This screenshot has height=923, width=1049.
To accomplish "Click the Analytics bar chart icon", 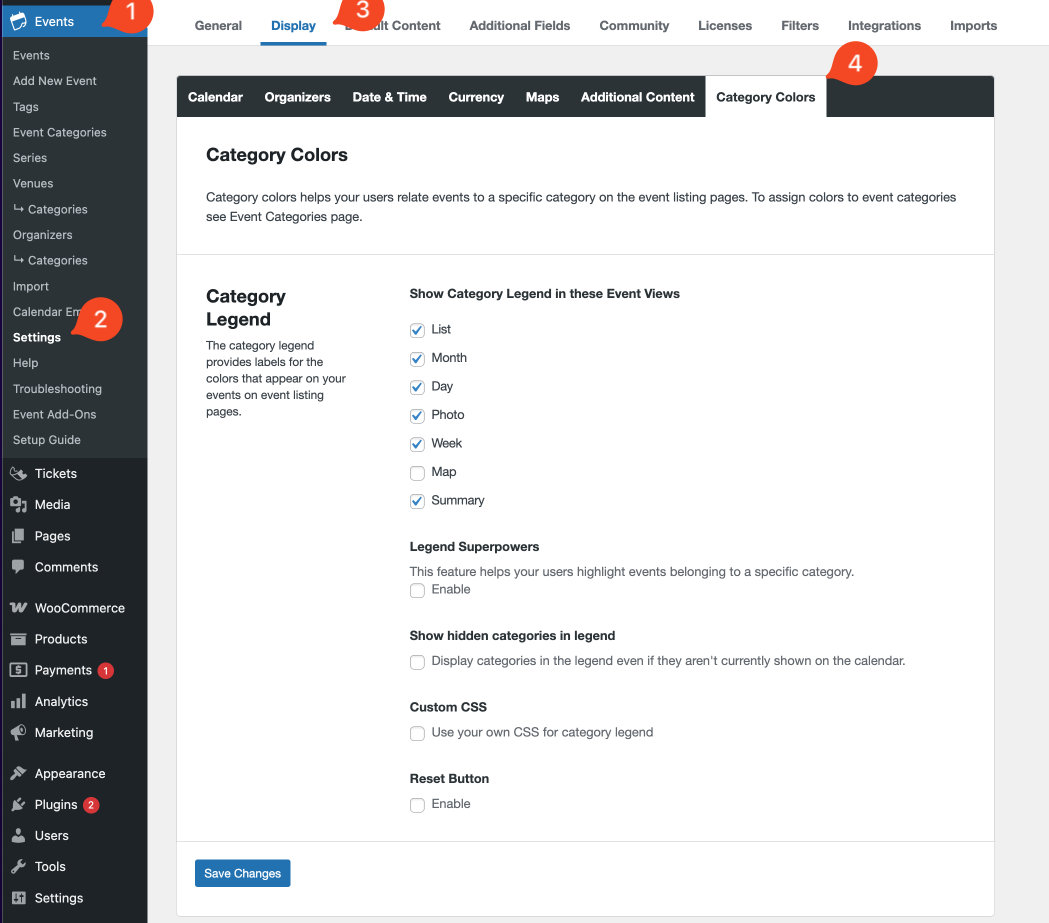I will 18,702.
